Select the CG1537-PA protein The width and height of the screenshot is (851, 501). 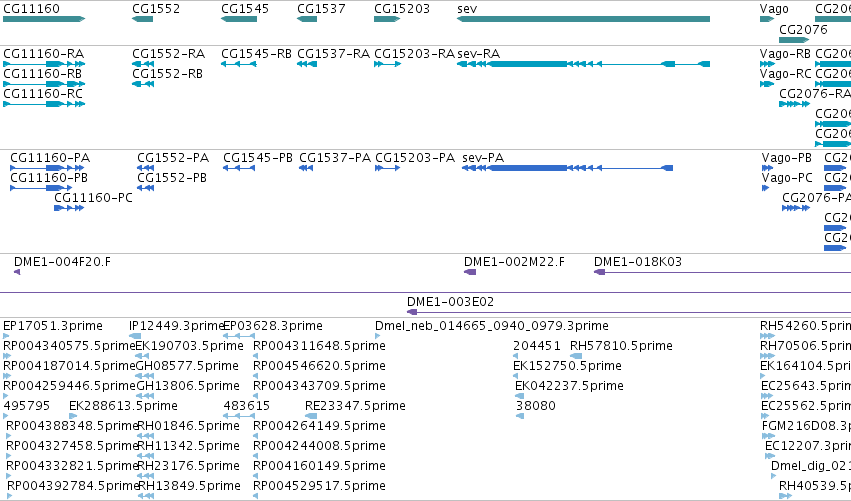306,168
